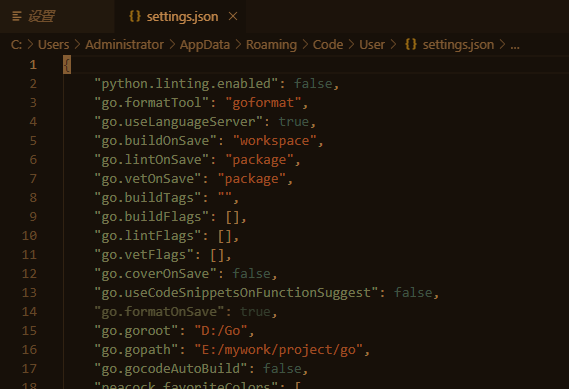Screen dimensions: 569x389
Task: Open the Roaming breadcrumb segment
Action: tap(271, 45)
